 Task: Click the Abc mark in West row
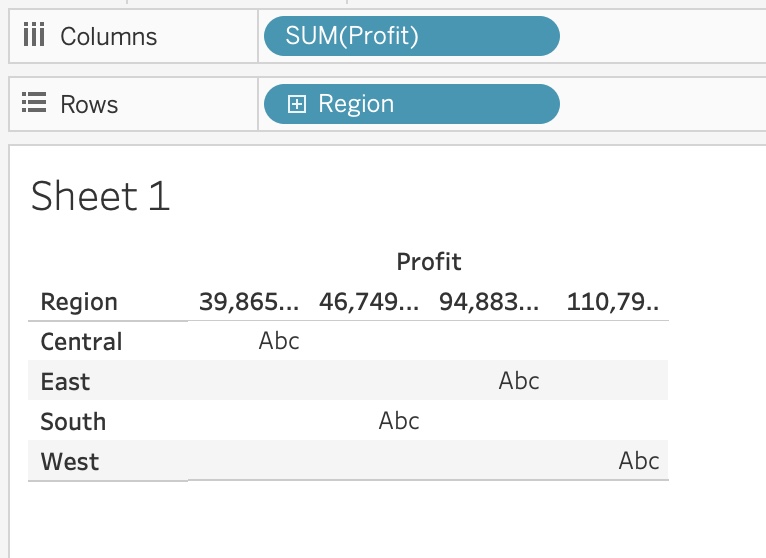pos(639,461)
